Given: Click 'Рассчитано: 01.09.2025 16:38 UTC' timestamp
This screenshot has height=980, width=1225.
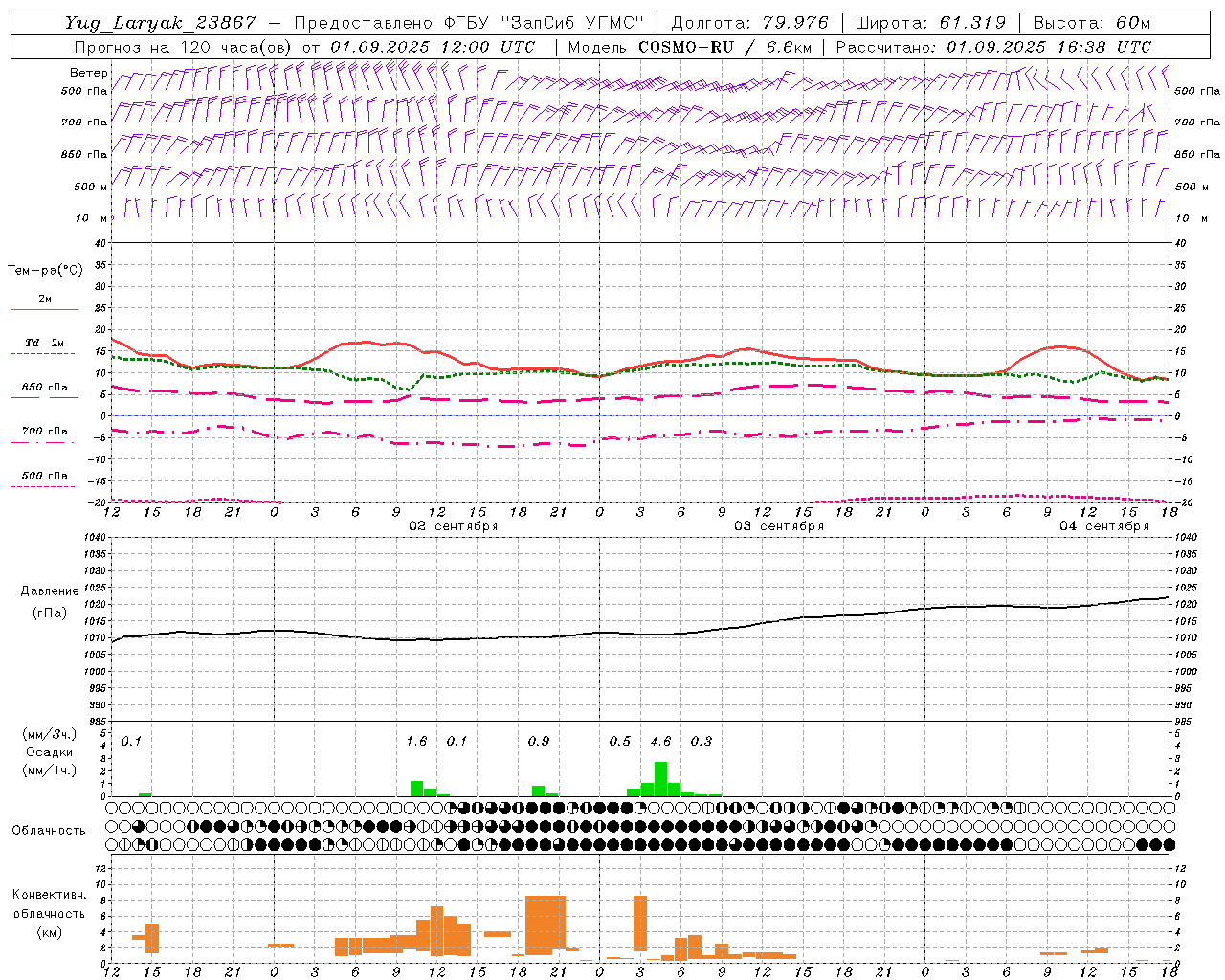Looking at the screenshot, I should pos(993,47).
